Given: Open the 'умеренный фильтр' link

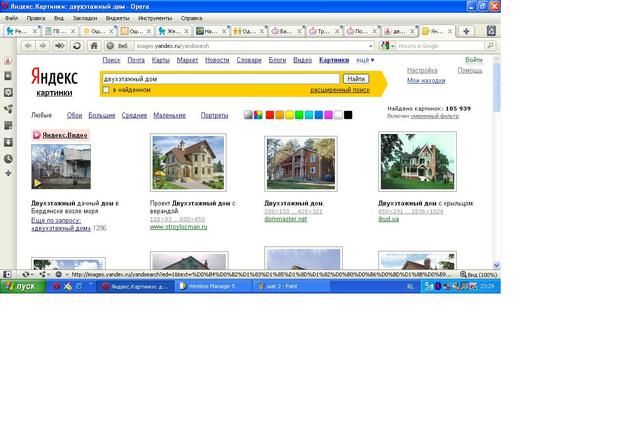Looking at the screenshot, I should [x=434, y=116].
